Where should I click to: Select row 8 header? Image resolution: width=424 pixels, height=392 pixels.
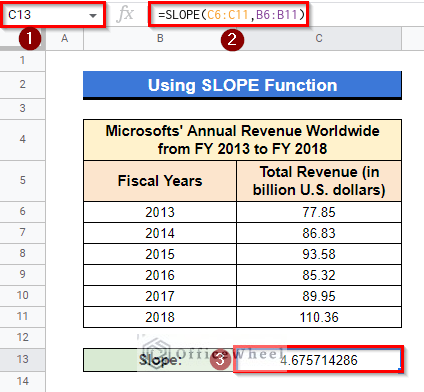pyautogui.click(x=22, y=254)
